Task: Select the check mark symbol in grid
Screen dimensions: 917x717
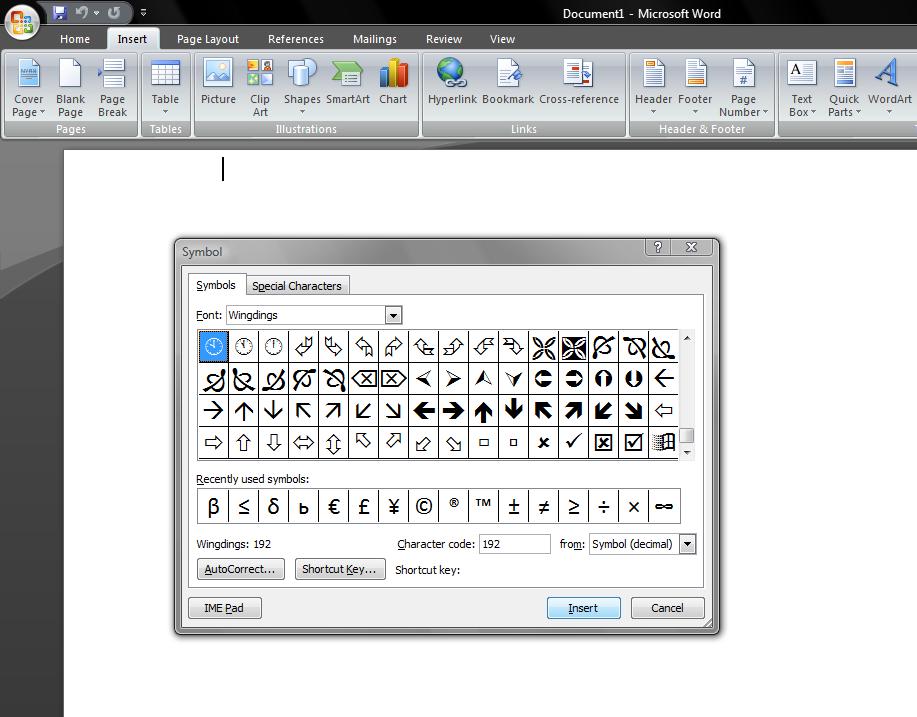Action: [x=573, y=442]
